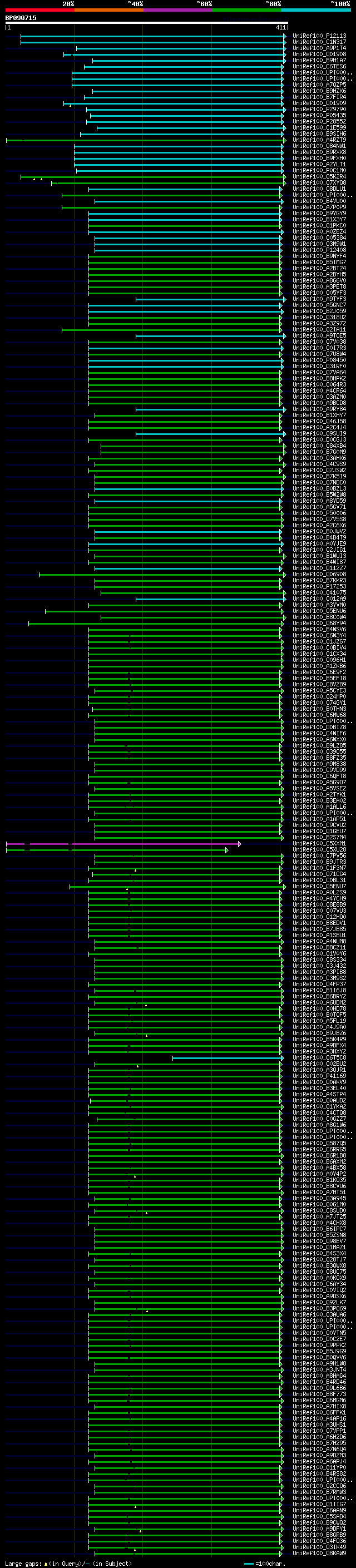Select hit label UniRef100_B2S7M4
This screenshot has height=1568, width=356.
point(319,838)
